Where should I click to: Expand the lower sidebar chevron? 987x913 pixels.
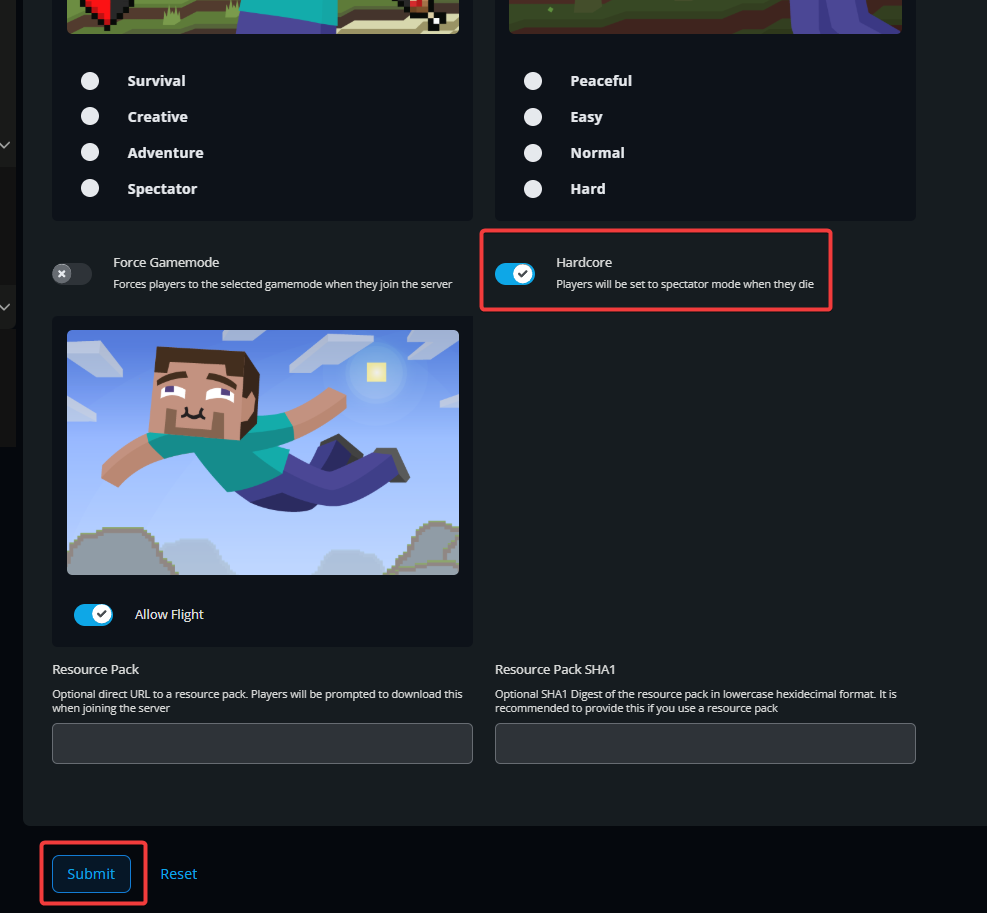[5, 306]
